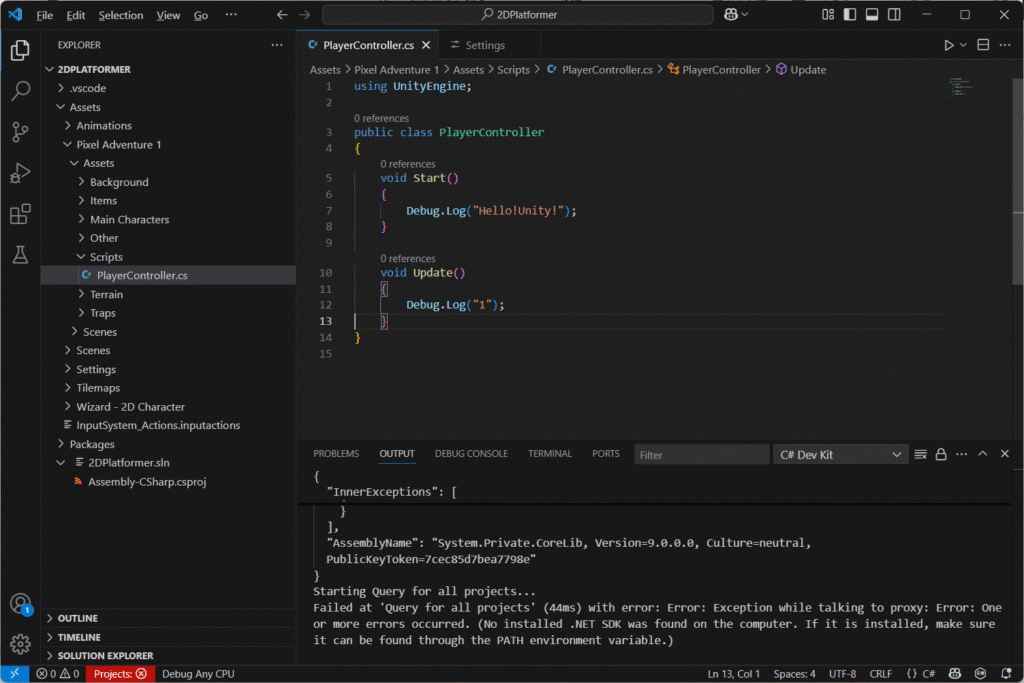Image resolution: width=1024 pixels, height=683 pixels.
Task: Open the run options dropdown arrow
Action: [963, 45]
